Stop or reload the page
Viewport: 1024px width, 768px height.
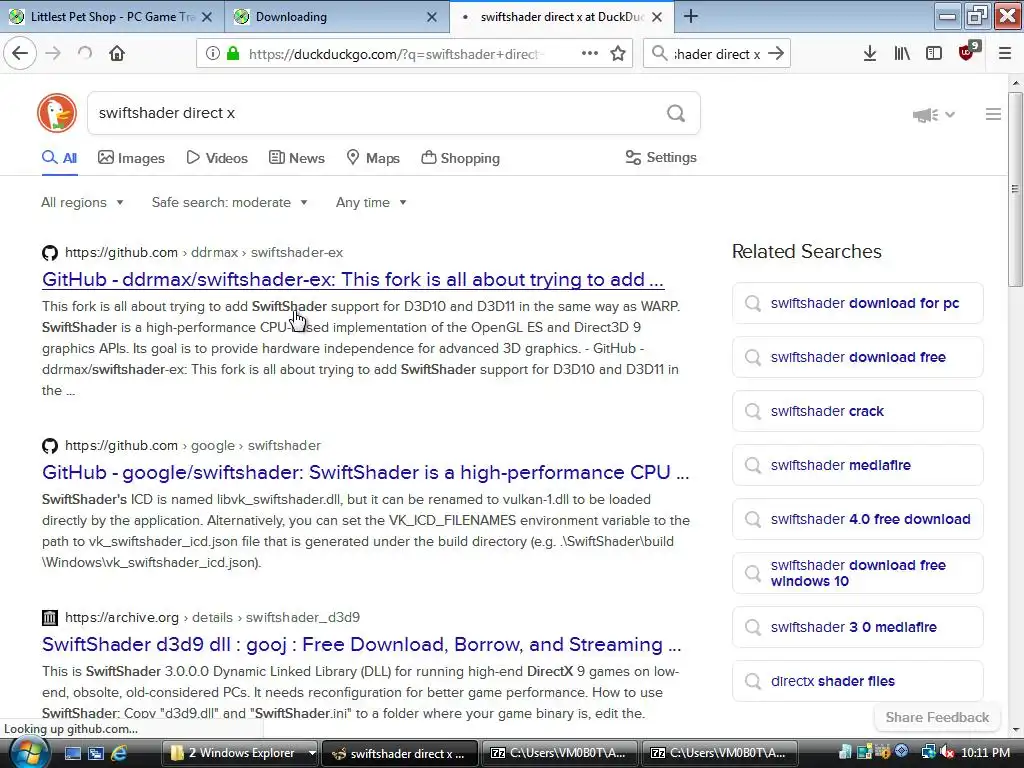(85, 54)
